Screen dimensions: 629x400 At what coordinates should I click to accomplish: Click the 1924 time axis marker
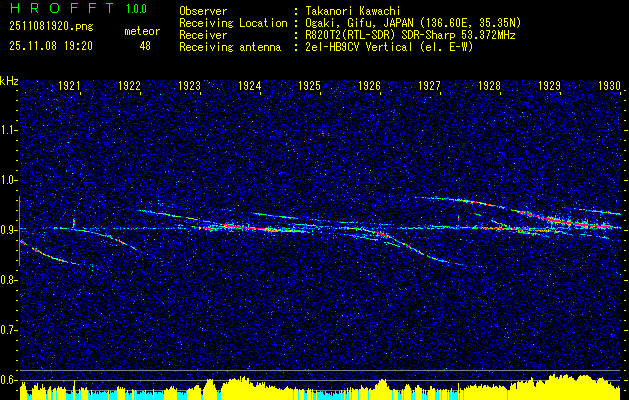[x=250, y=85]
